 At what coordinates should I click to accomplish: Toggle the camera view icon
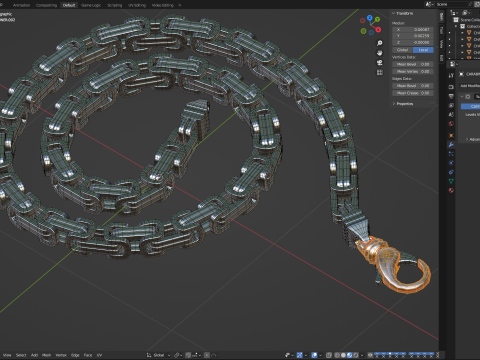coord(379,63)
